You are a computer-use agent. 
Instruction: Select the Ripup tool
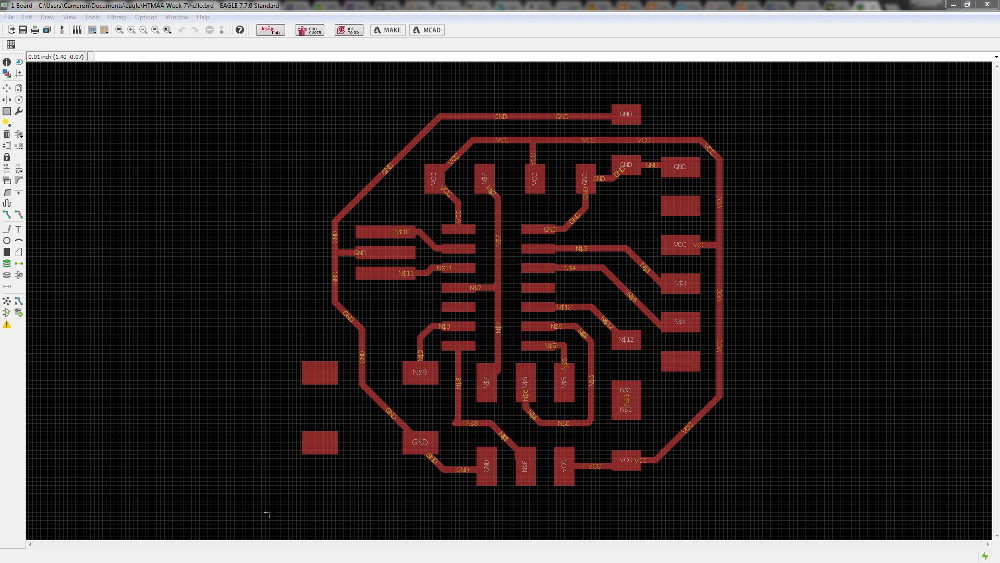pos(18,215)
